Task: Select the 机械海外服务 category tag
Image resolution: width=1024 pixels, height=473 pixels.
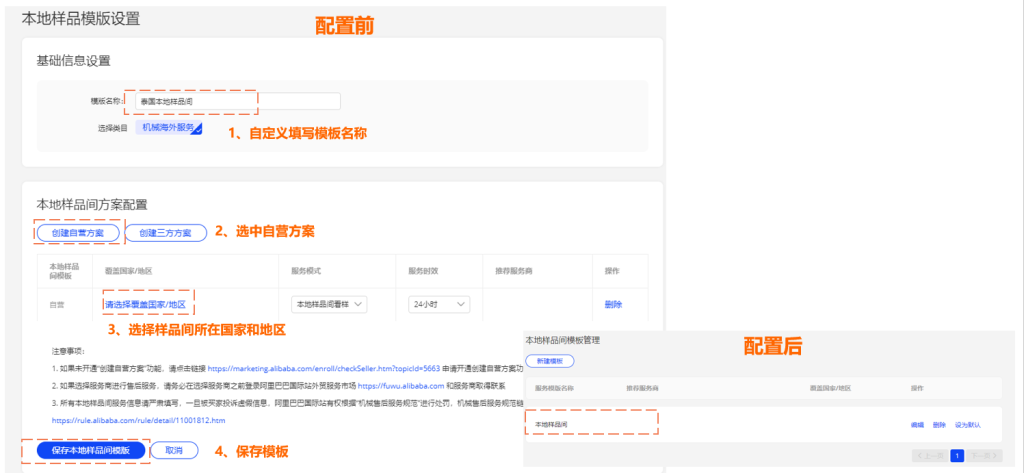Action: click(x=167, y=128)
